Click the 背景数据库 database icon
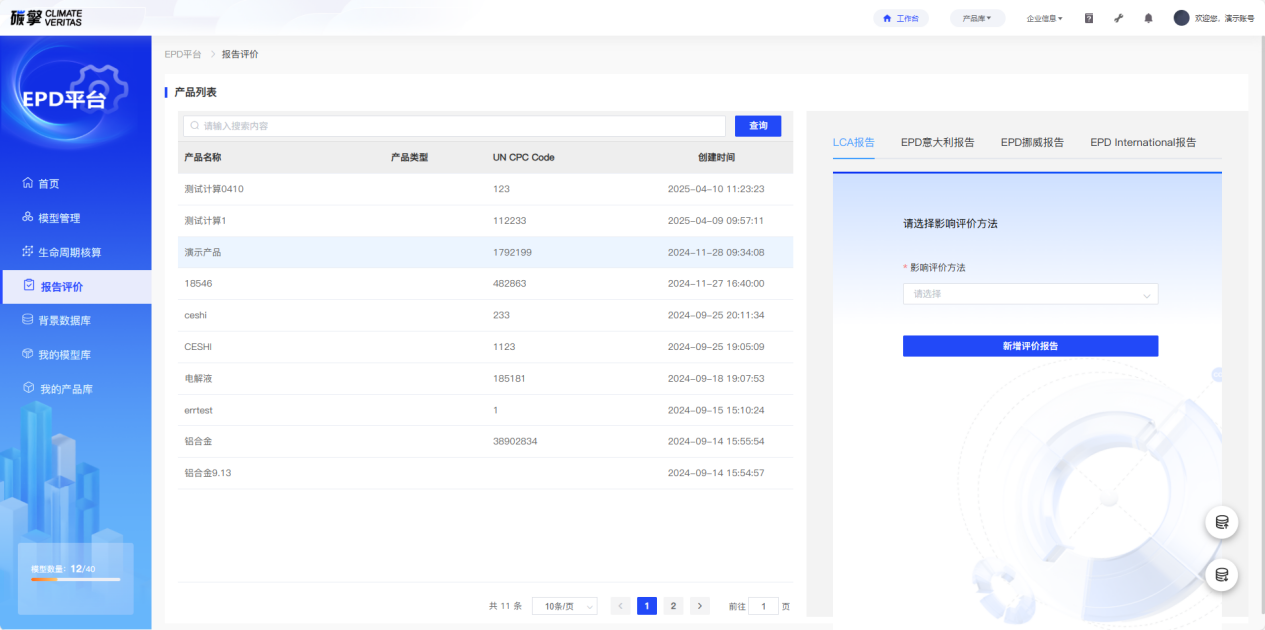Image resolution: width=1265 pixels, height=630 pixels. (x=28, y=320)
